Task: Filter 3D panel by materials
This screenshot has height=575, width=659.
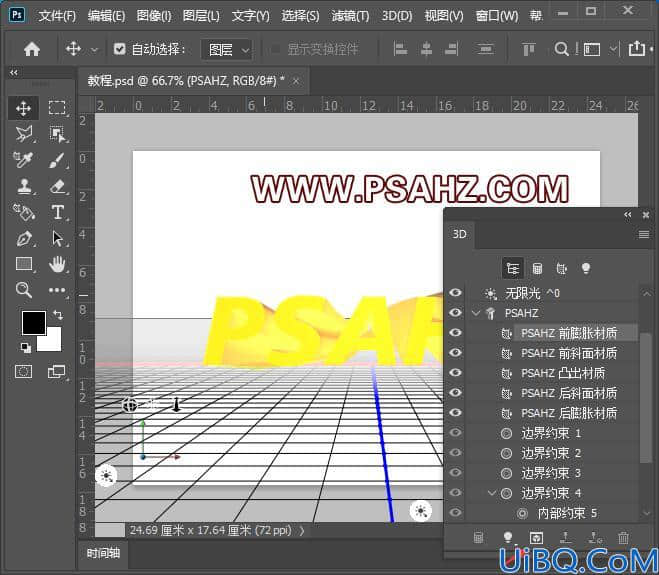Action: [561, 268]
